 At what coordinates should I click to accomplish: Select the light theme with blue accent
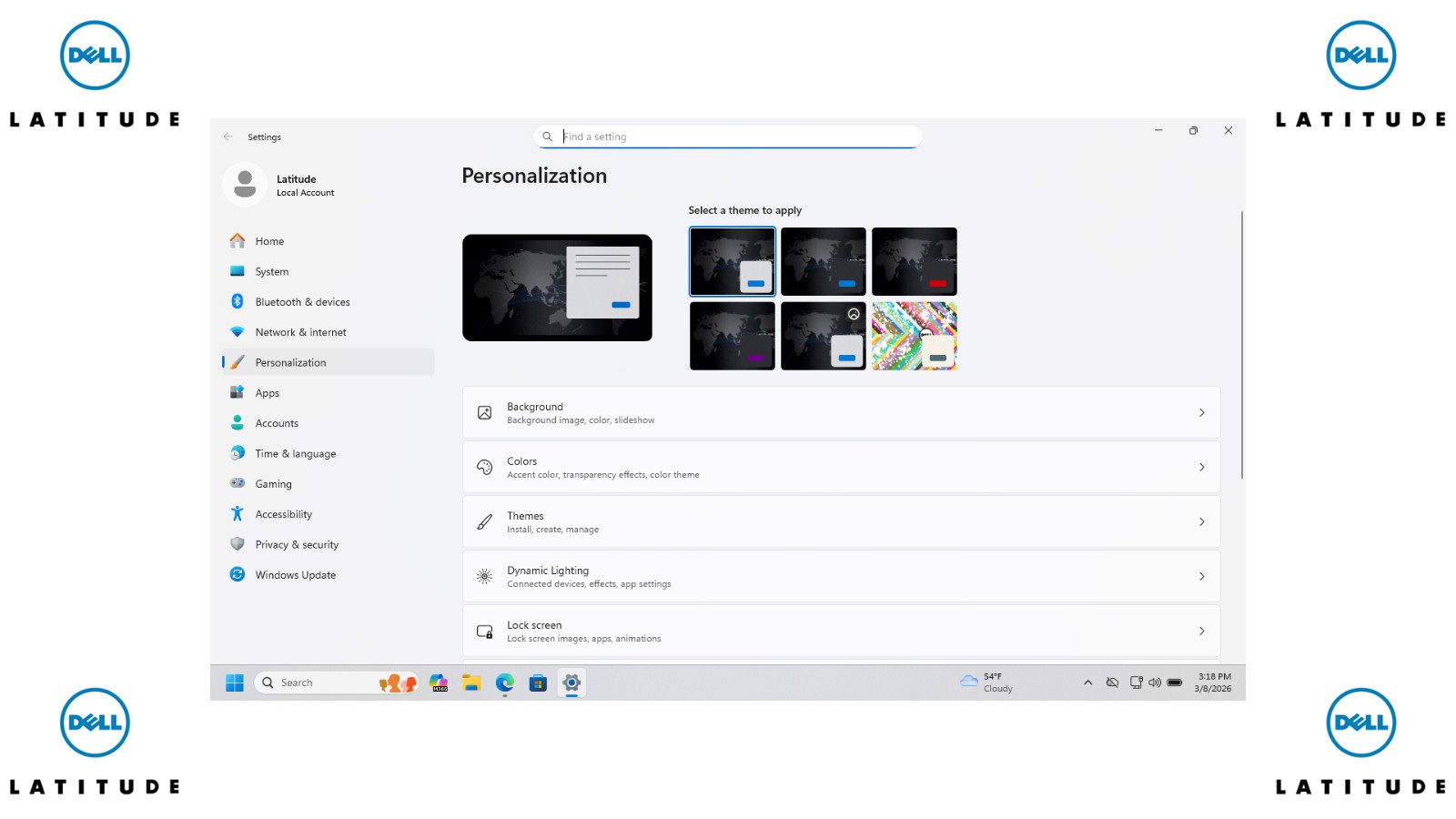tap(733, 262)
